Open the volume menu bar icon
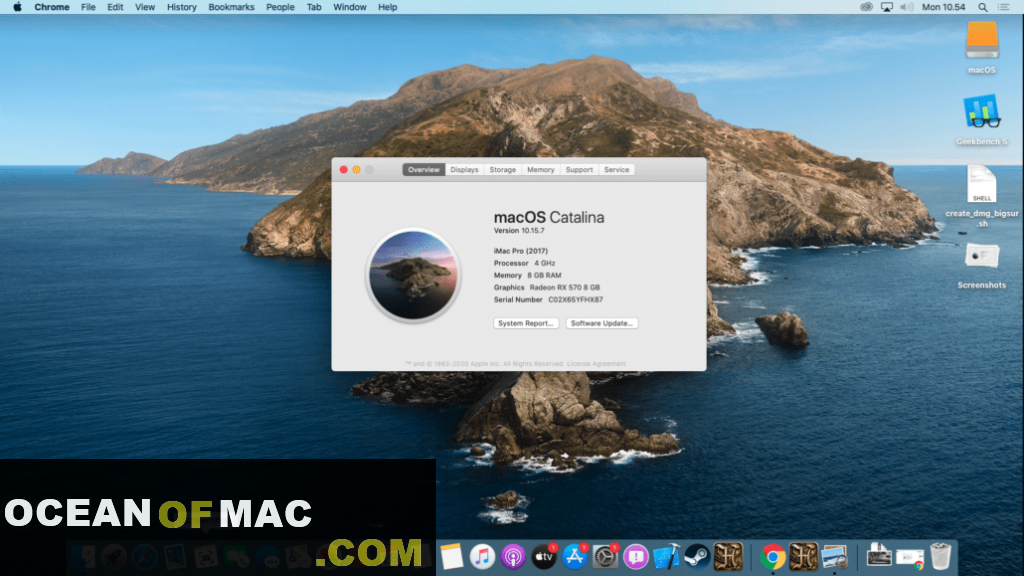Image resolution: width=1024 pixels, height=576 pixels. click(906, 7)
